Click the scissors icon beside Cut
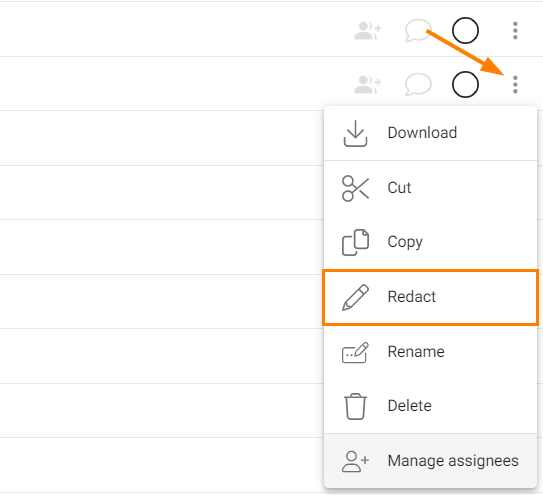Screen dimensions: 543x495 click(x=355, y=188)
